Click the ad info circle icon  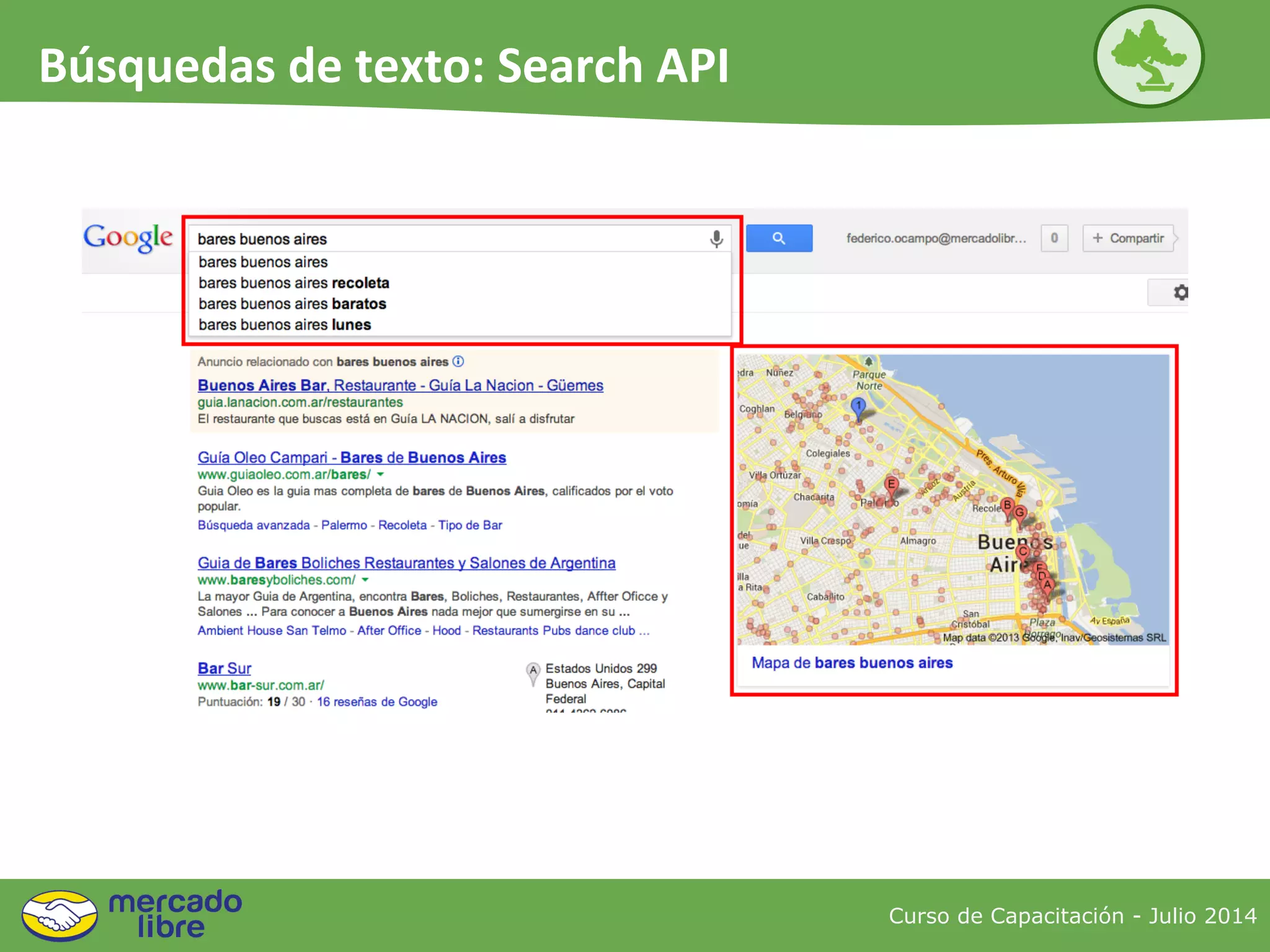(458, 361)
